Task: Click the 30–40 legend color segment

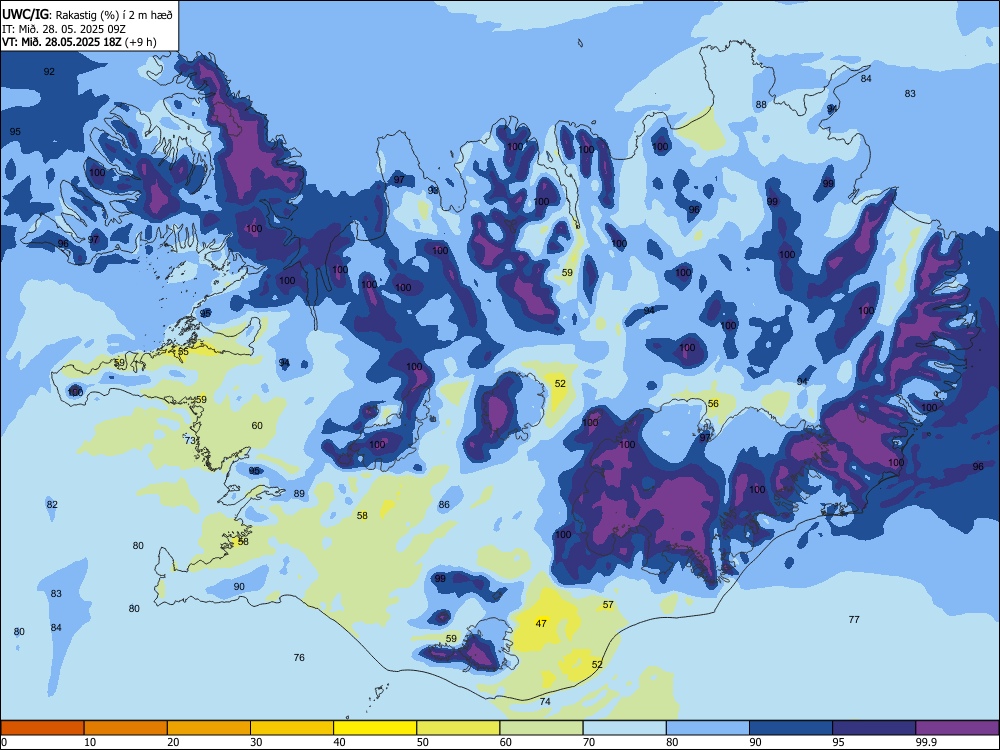Action: tap(292, 728)
